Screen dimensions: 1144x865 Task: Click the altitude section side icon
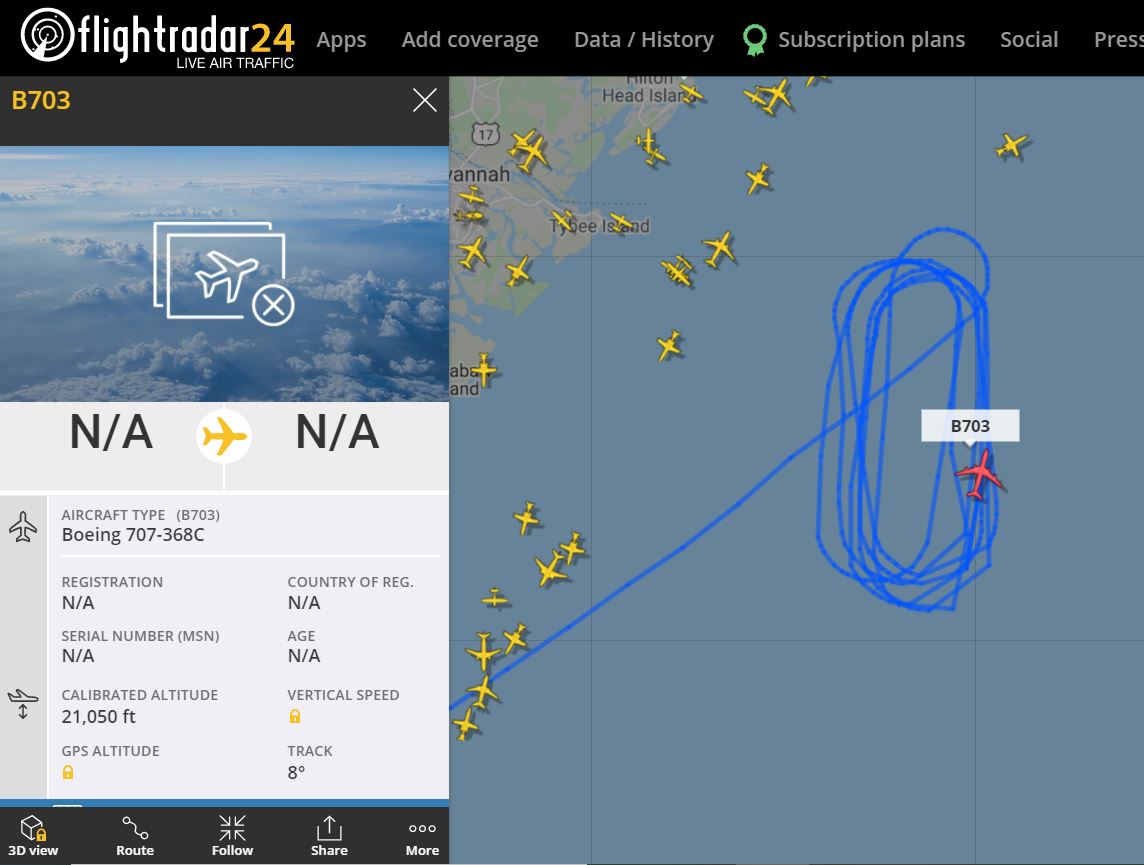[23, 703]
